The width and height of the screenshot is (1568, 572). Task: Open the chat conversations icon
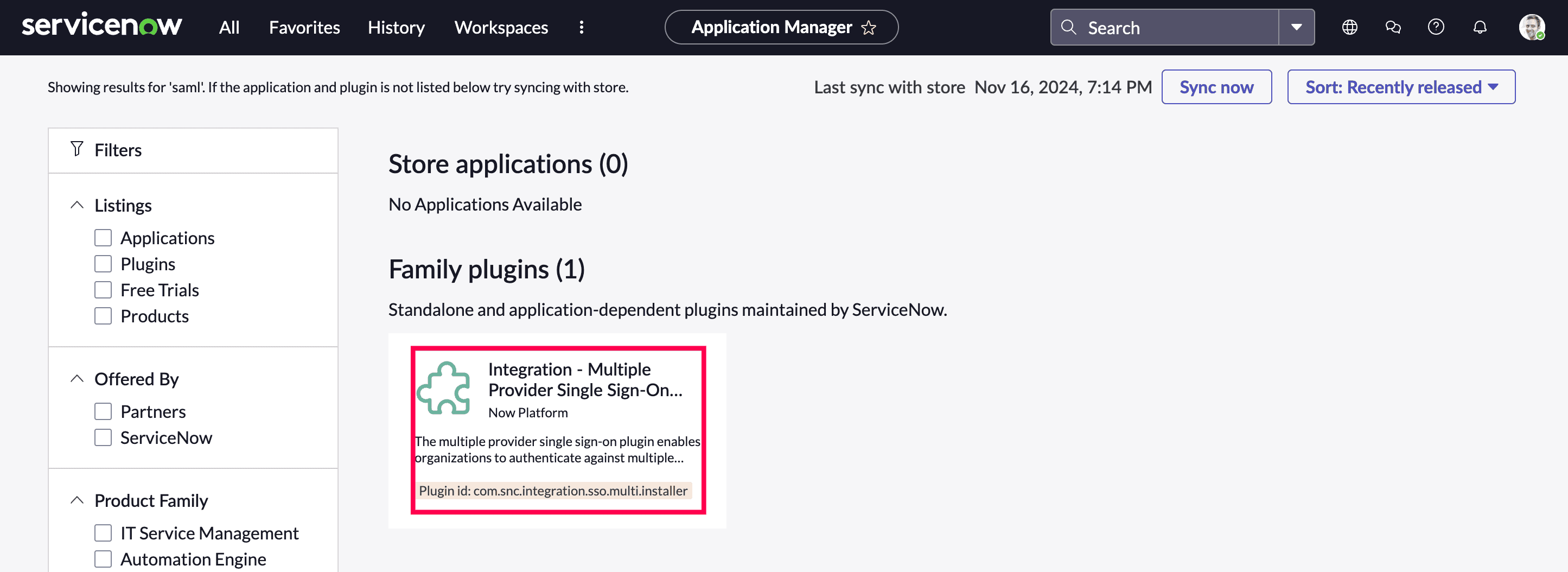[x=1393, y=28]
